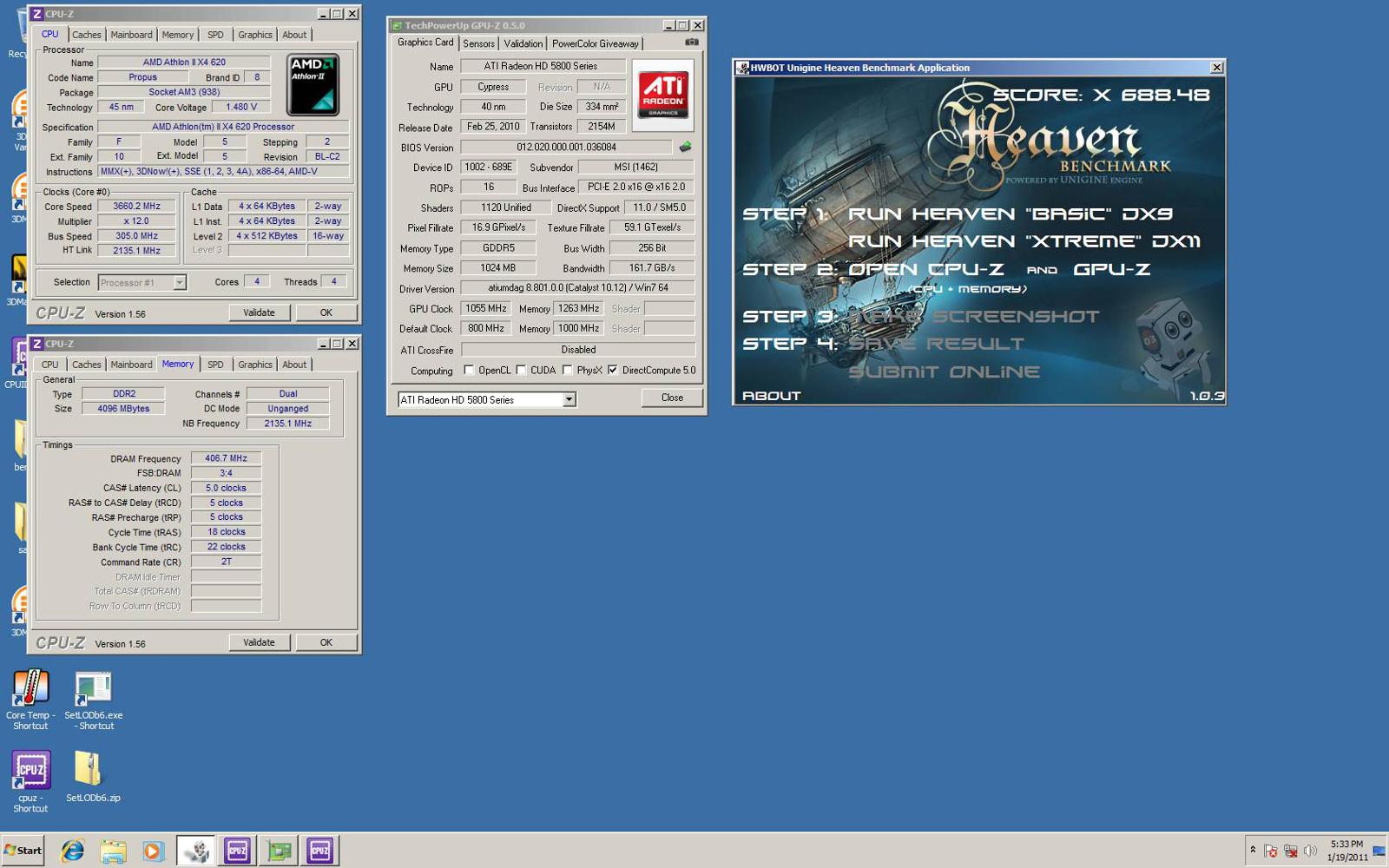Switch to Mainboard tab in CPU-Z CPU window
Image resolution: width=1389 pixels, height=868 pixels.
click(131, 35)
